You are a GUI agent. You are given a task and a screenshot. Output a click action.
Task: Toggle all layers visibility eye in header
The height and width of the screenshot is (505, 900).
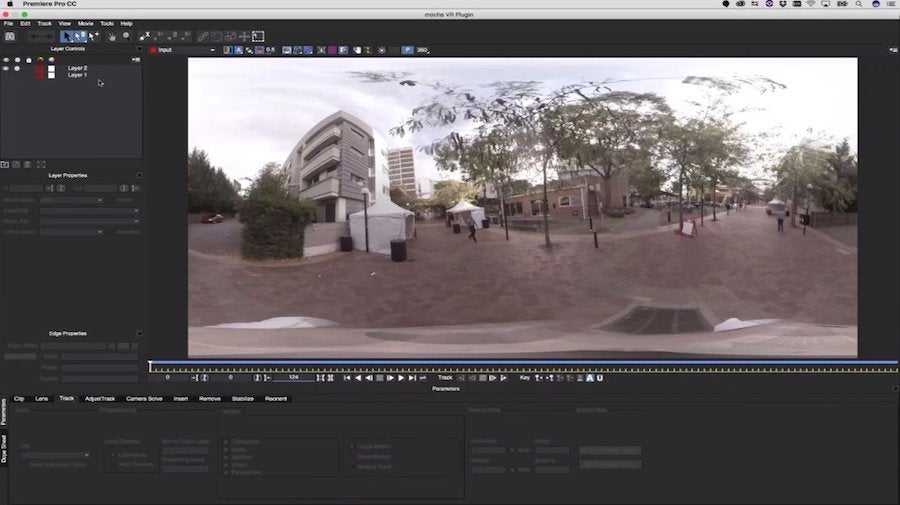tap(6, 60)
